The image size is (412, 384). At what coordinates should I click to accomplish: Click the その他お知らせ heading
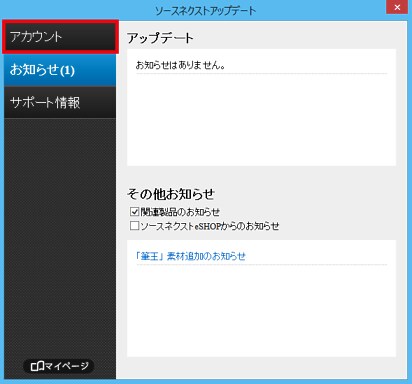(171, 194)
